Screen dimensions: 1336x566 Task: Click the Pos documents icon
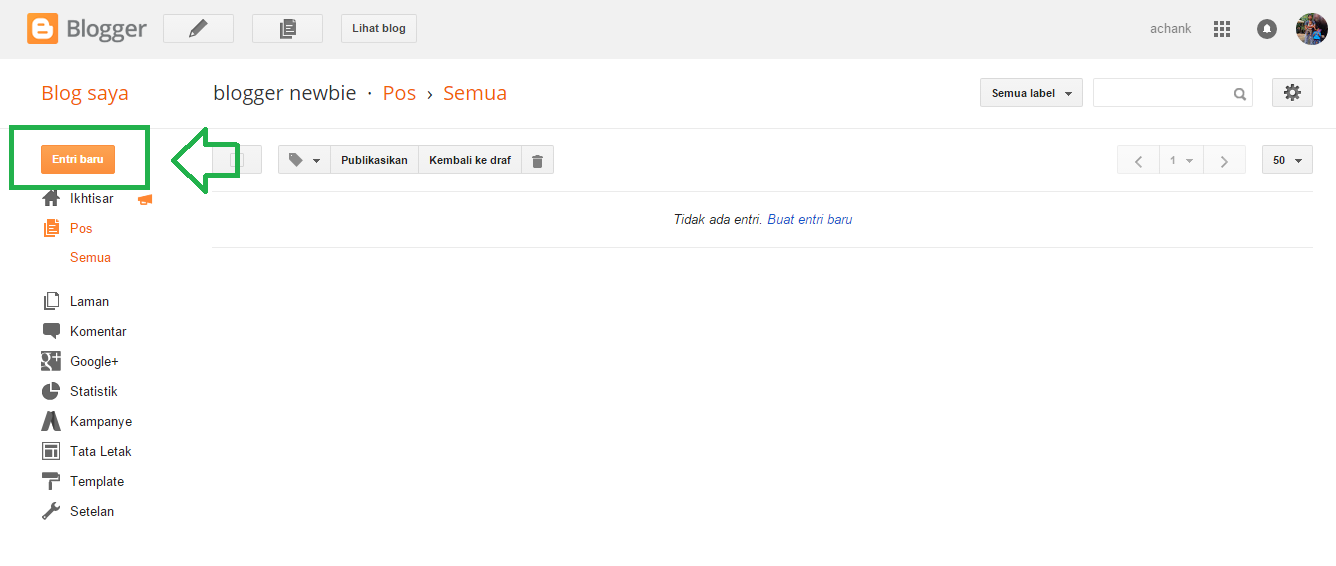click(x=51, y=229)
